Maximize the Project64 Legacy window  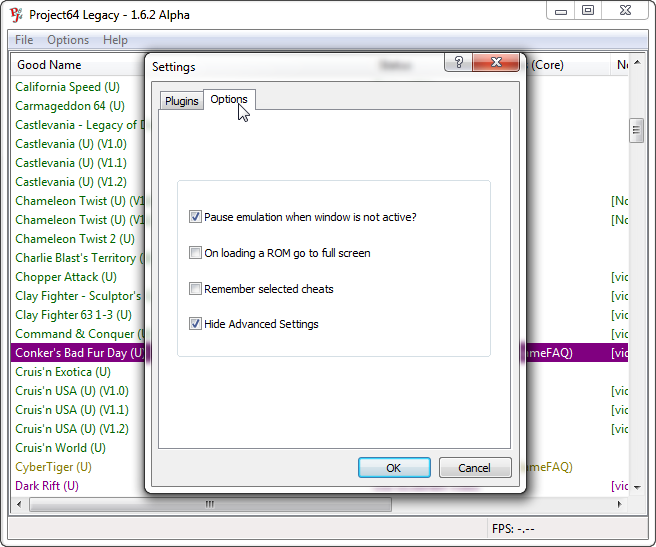coord(588,11)
